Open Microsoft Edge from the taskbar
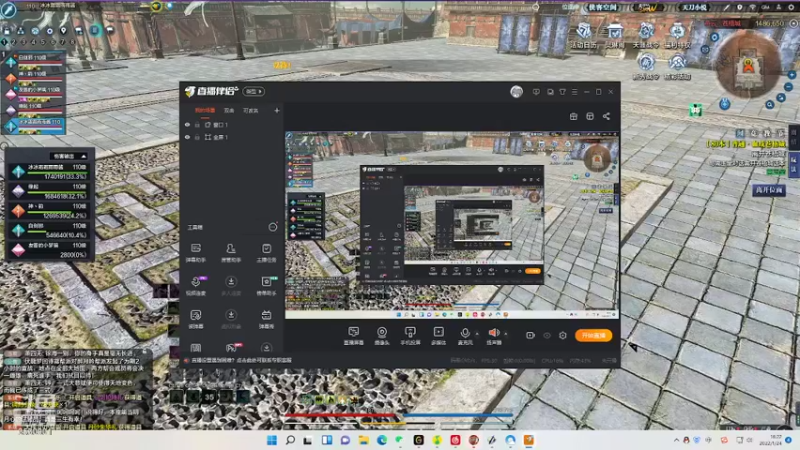Viewport: 800px width, 450px height. [x=382, y=440]
